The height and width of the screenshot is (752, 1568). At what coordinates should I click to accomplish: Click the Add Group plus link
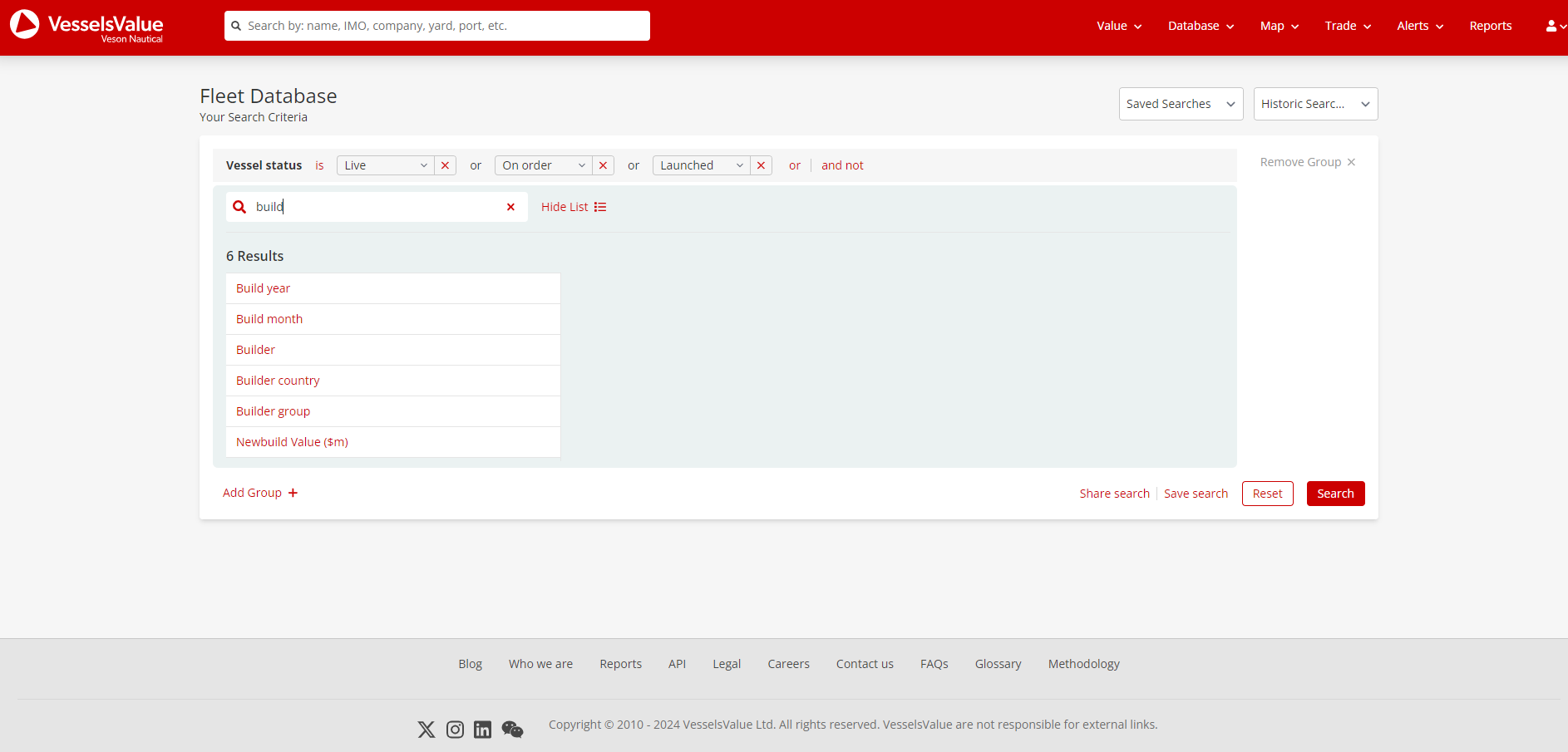coord(260,493)
